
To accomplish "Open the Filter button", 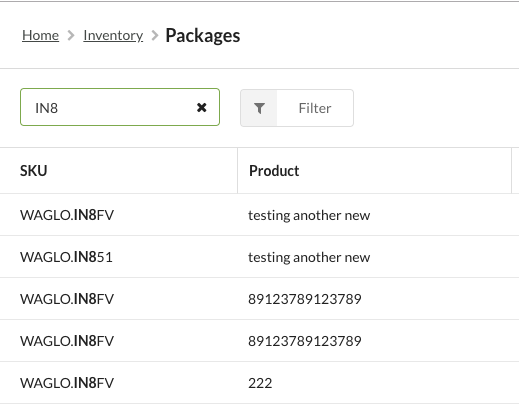I will coord(297,108).
